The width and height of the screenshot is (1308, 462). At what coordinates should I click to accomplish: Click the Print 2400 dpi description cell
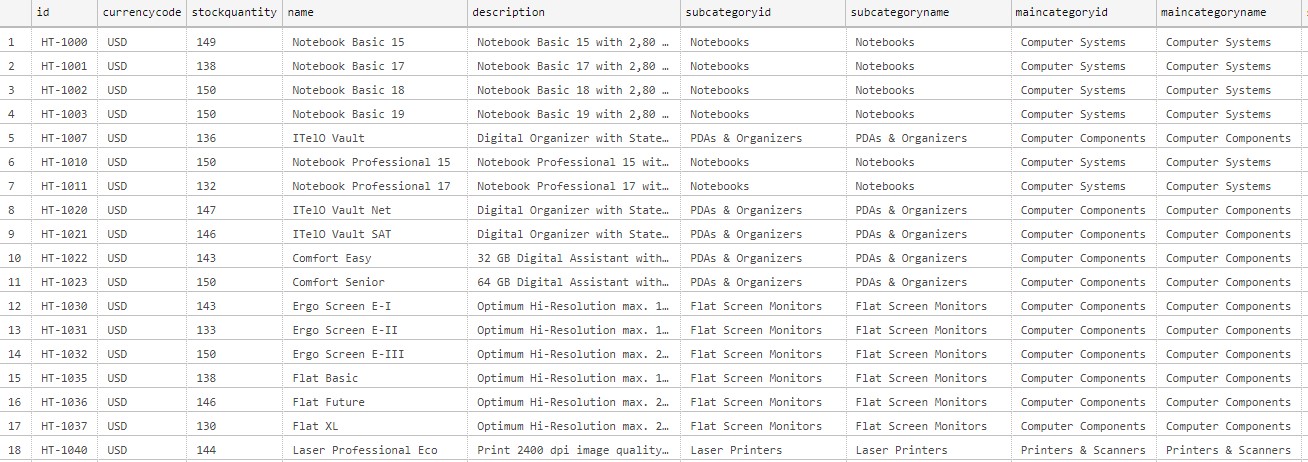[574, 450]
